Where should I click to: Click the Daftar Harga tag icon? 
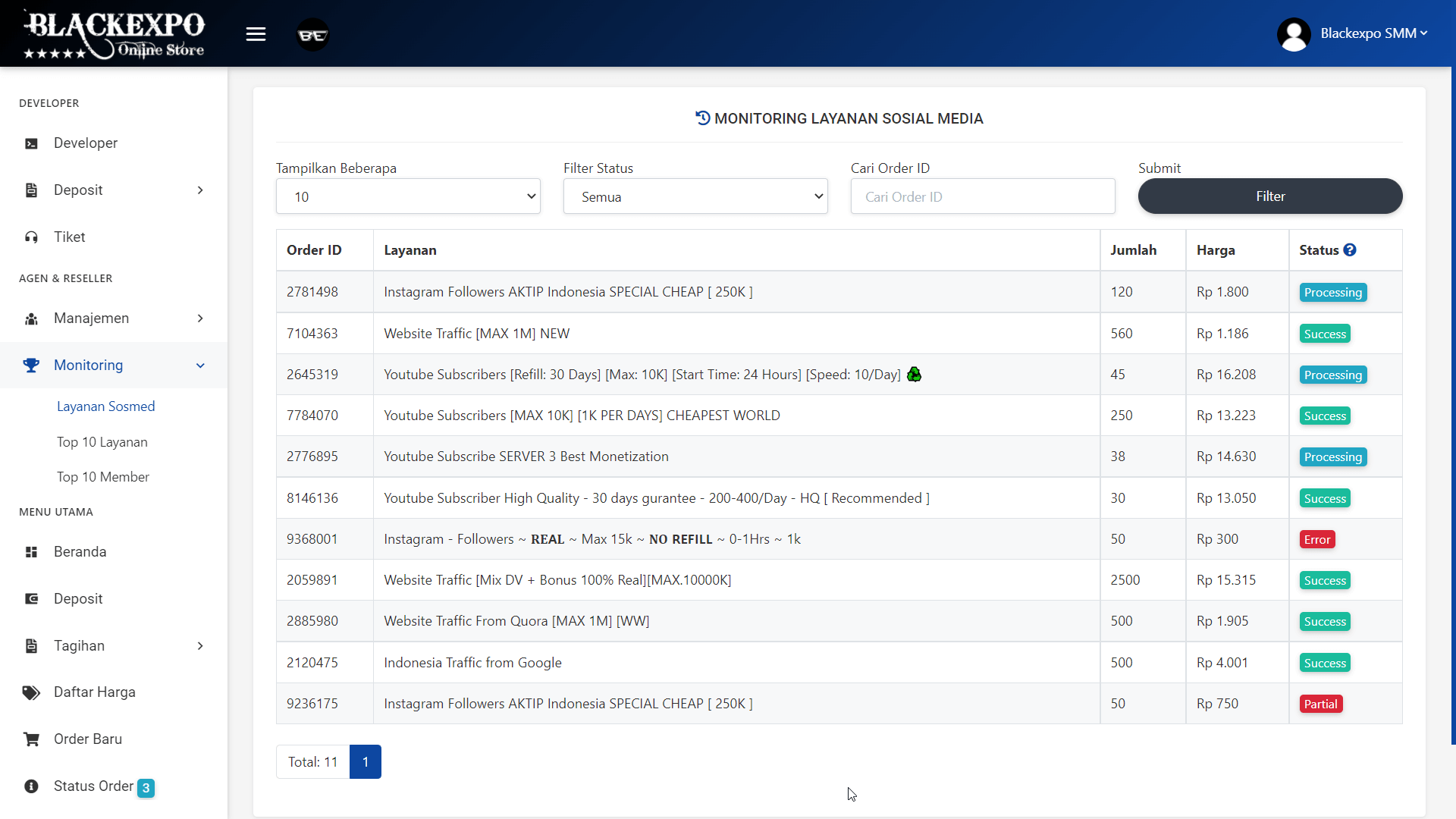(x=30, y=692)
